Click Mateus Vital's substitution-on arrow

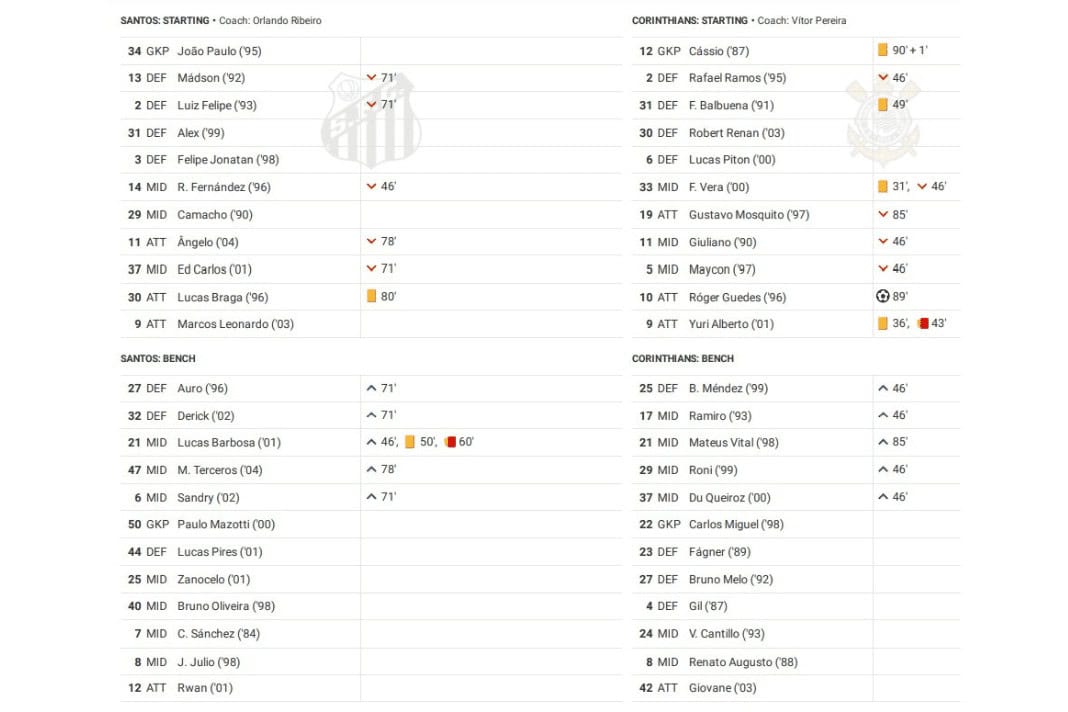[883, 442]
